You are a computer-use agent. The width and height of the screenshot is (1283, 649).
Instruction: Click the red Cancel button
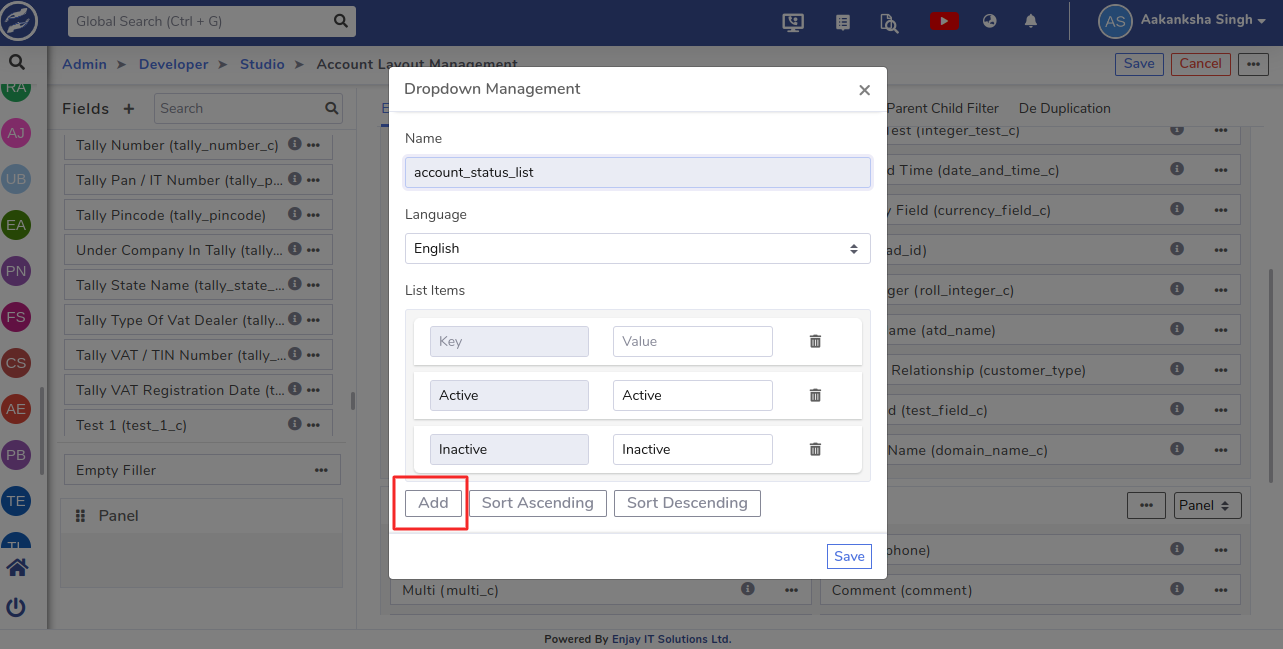[x=1201, y=64]
